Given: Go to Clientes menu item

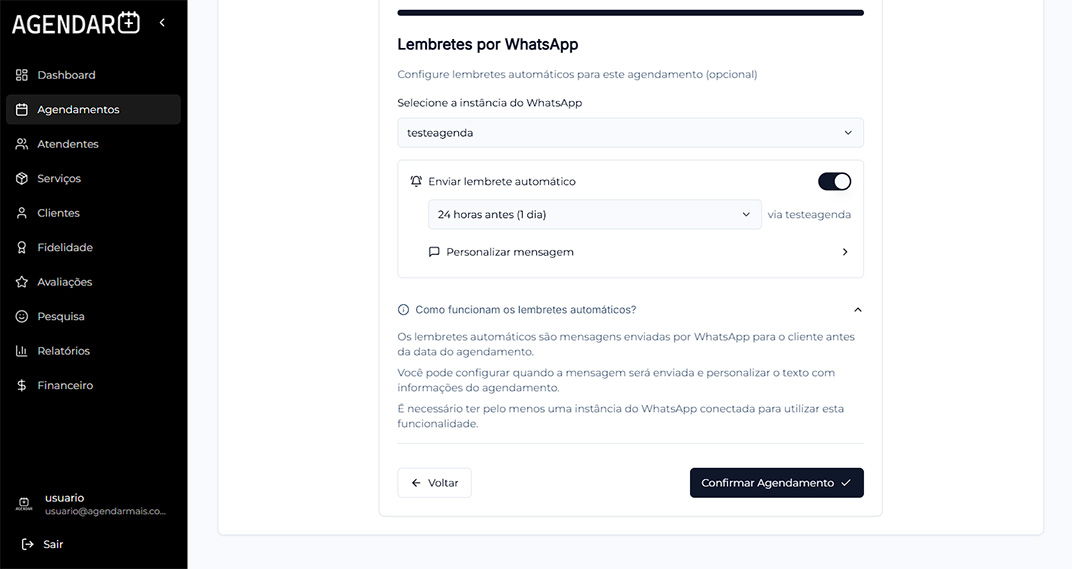Looking at the screenshot, I should [x=93, y=213].
